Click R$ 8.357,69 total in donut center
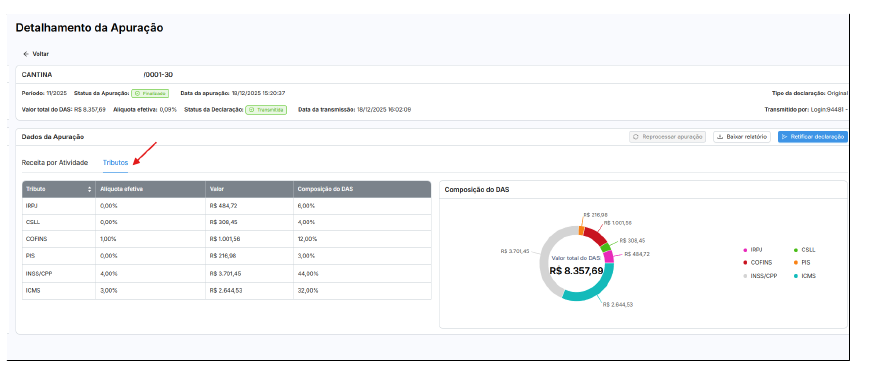 576,271
